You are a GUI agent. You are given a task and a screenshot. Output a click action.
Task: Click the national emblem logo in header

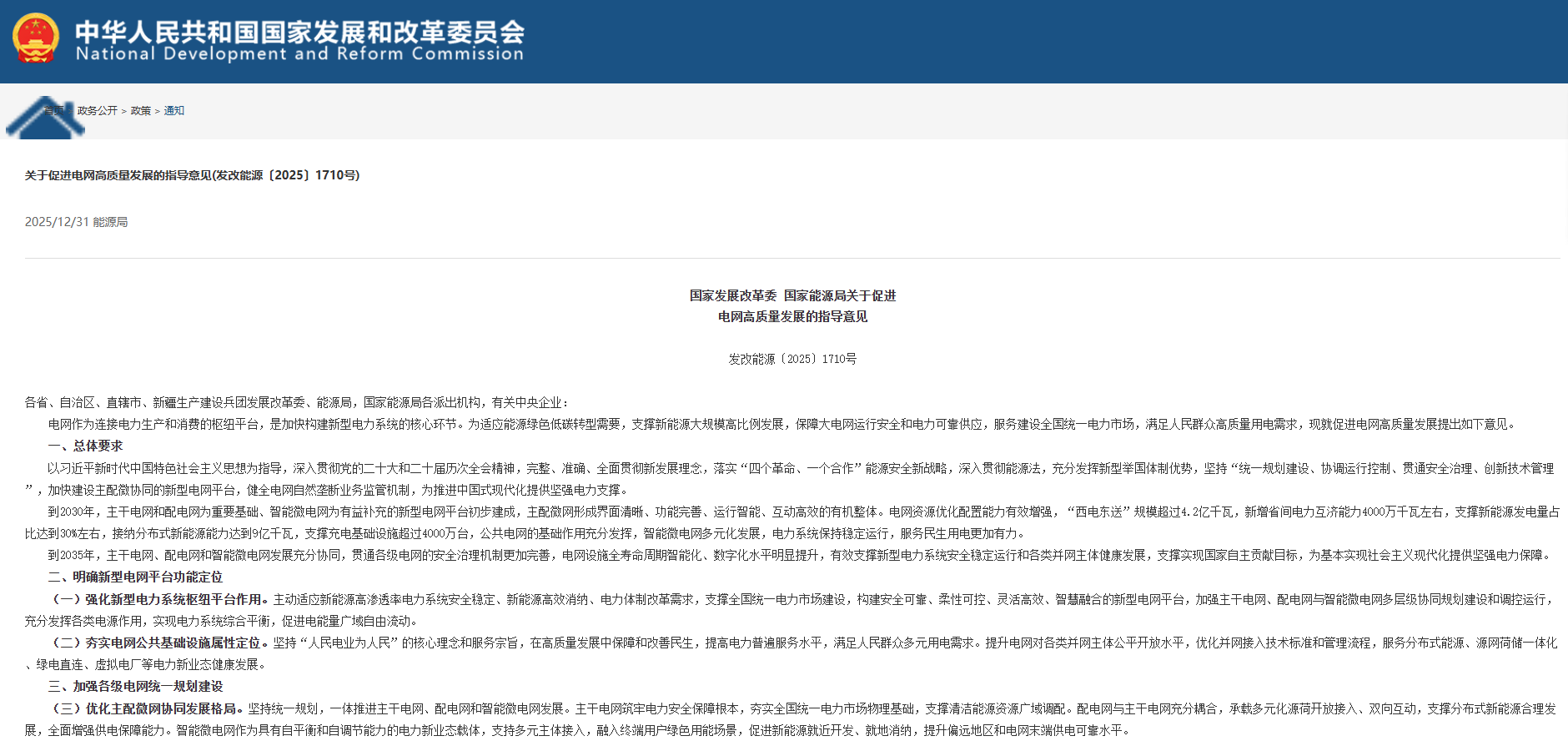(35, 38)
